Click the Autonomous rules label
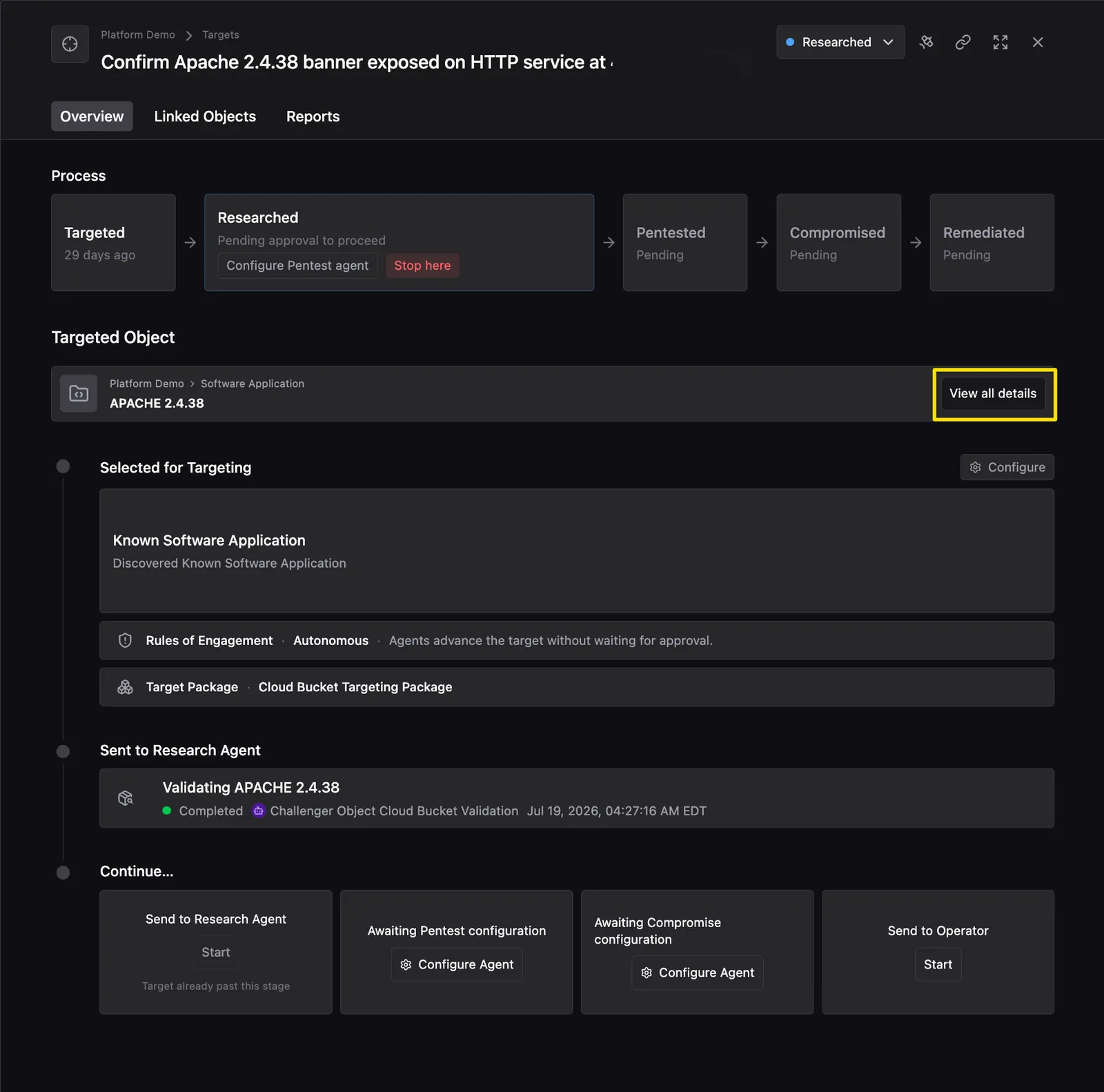 click(x=331, y=640)
